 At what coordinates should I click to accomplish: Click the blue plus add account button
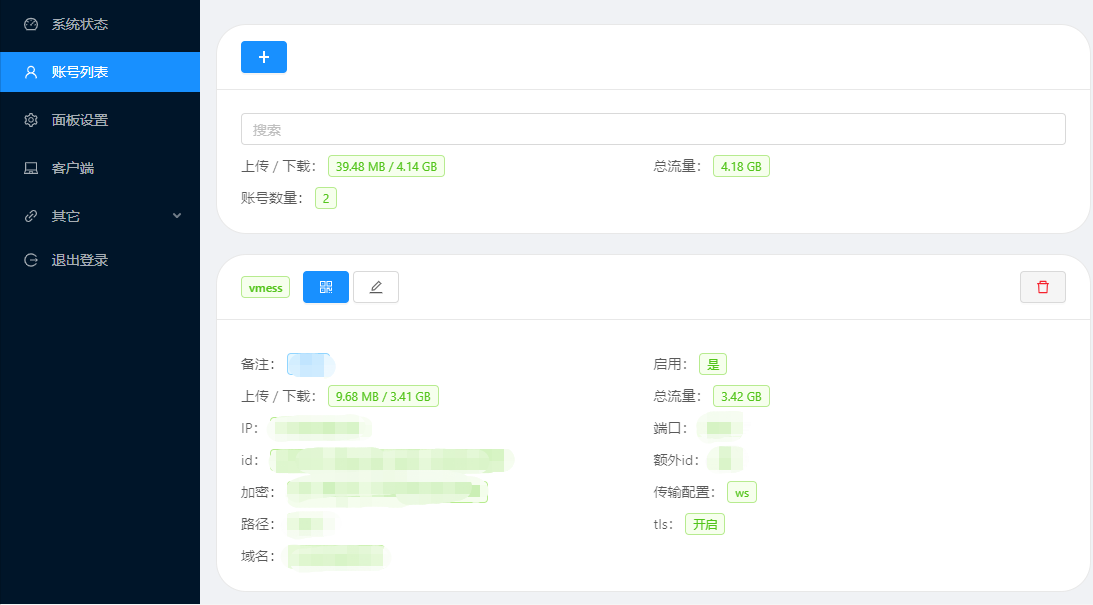(264, 57)
